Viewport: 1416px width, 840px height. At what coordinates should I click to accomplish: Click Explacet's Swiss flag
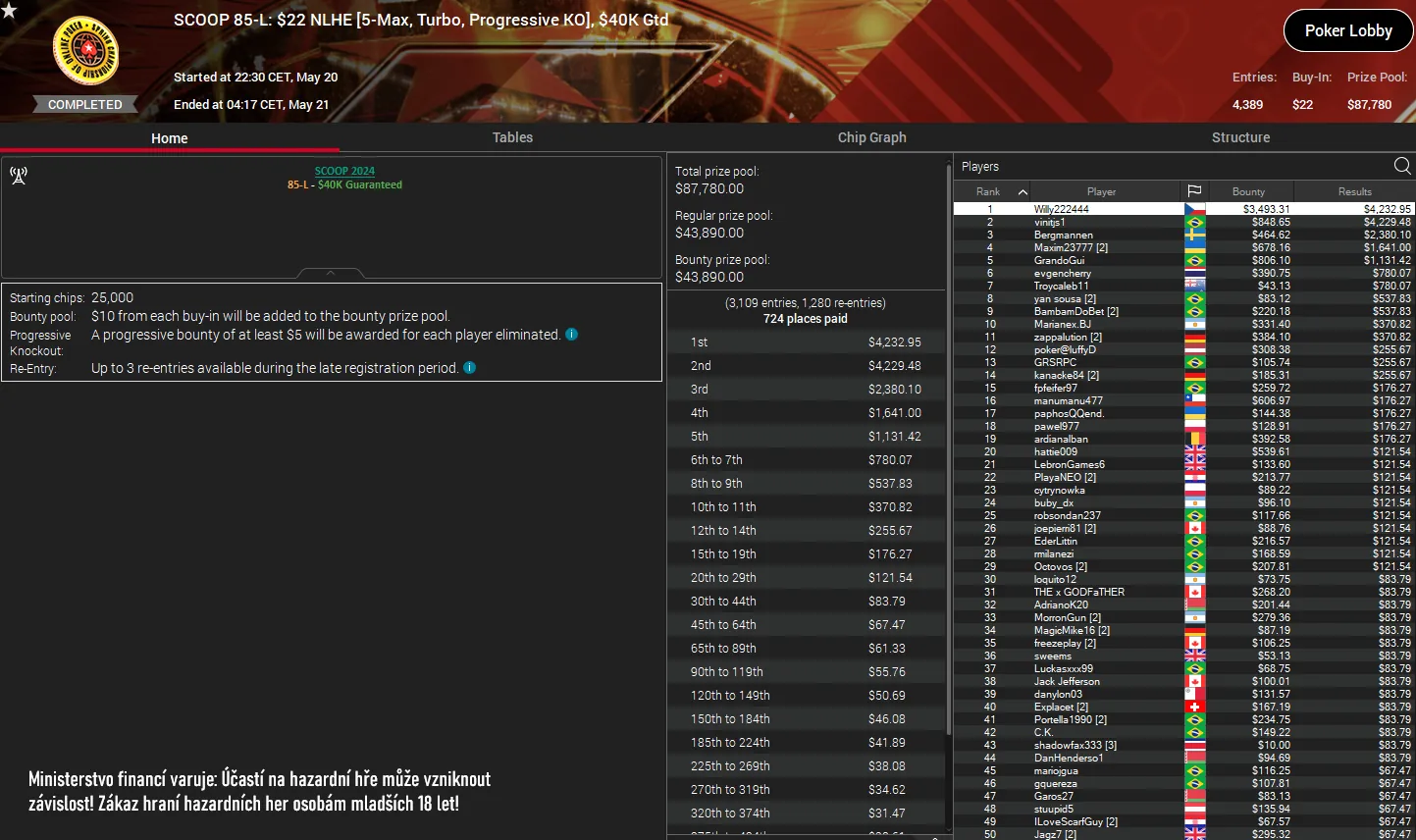point(1194,707)
